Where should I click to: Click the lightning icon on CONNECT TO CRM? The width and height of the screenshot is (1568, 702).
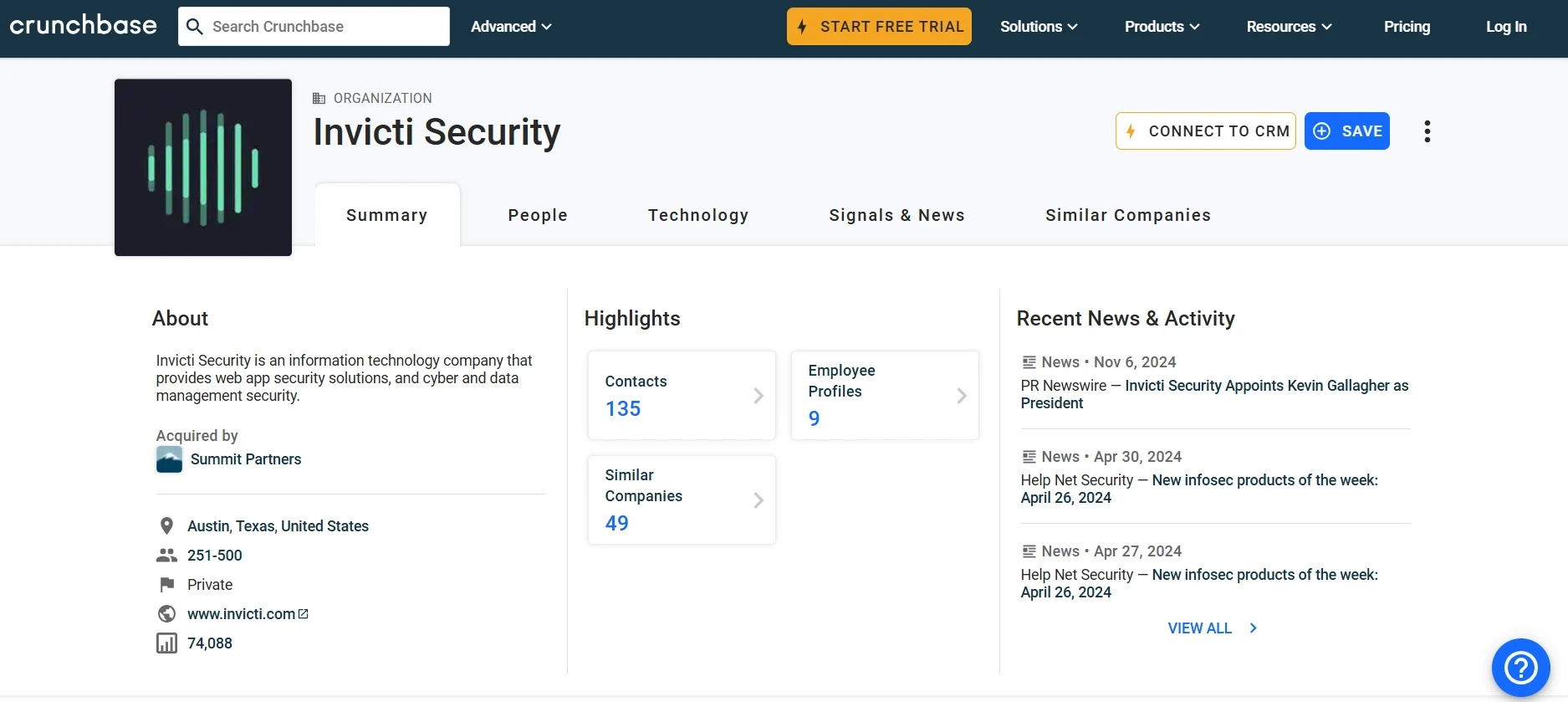coord(1131,131)
